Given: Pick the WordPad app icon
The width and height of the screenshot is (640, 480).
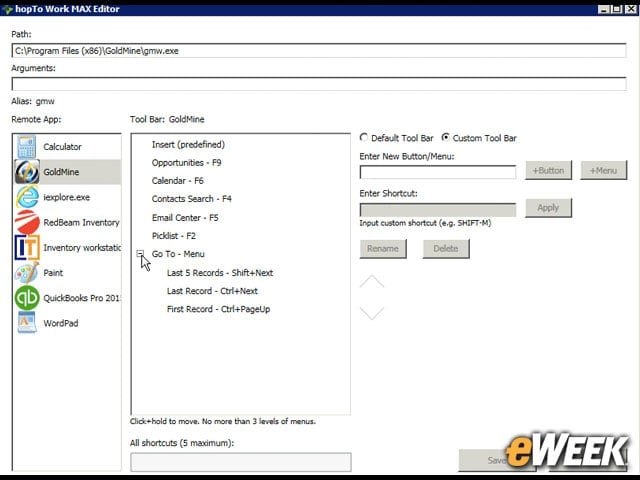Looking at the screenshot, I should [x=27, y=323].
